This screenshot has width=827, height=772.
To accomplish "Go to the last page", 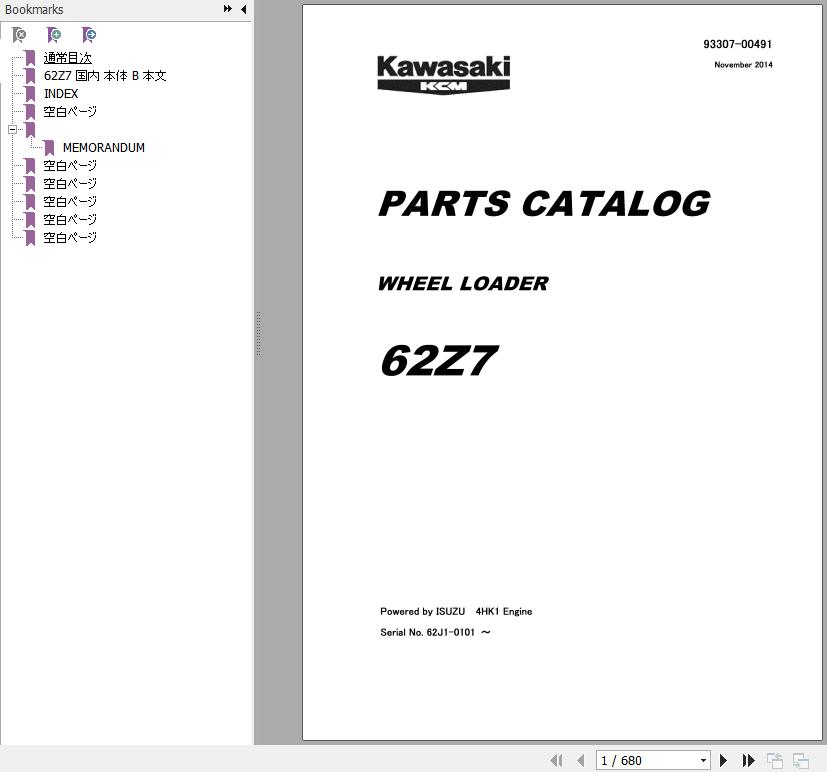I will click(x=748, y=760).
